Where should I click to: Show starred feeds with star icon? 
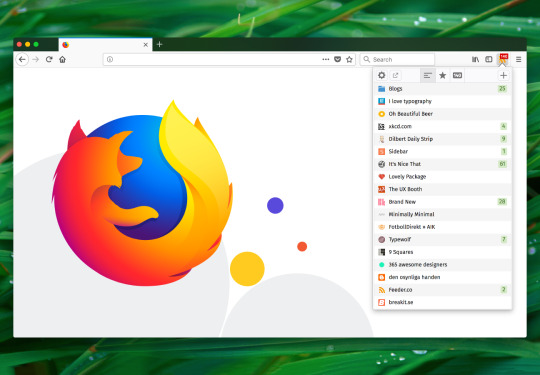[443, 75]
